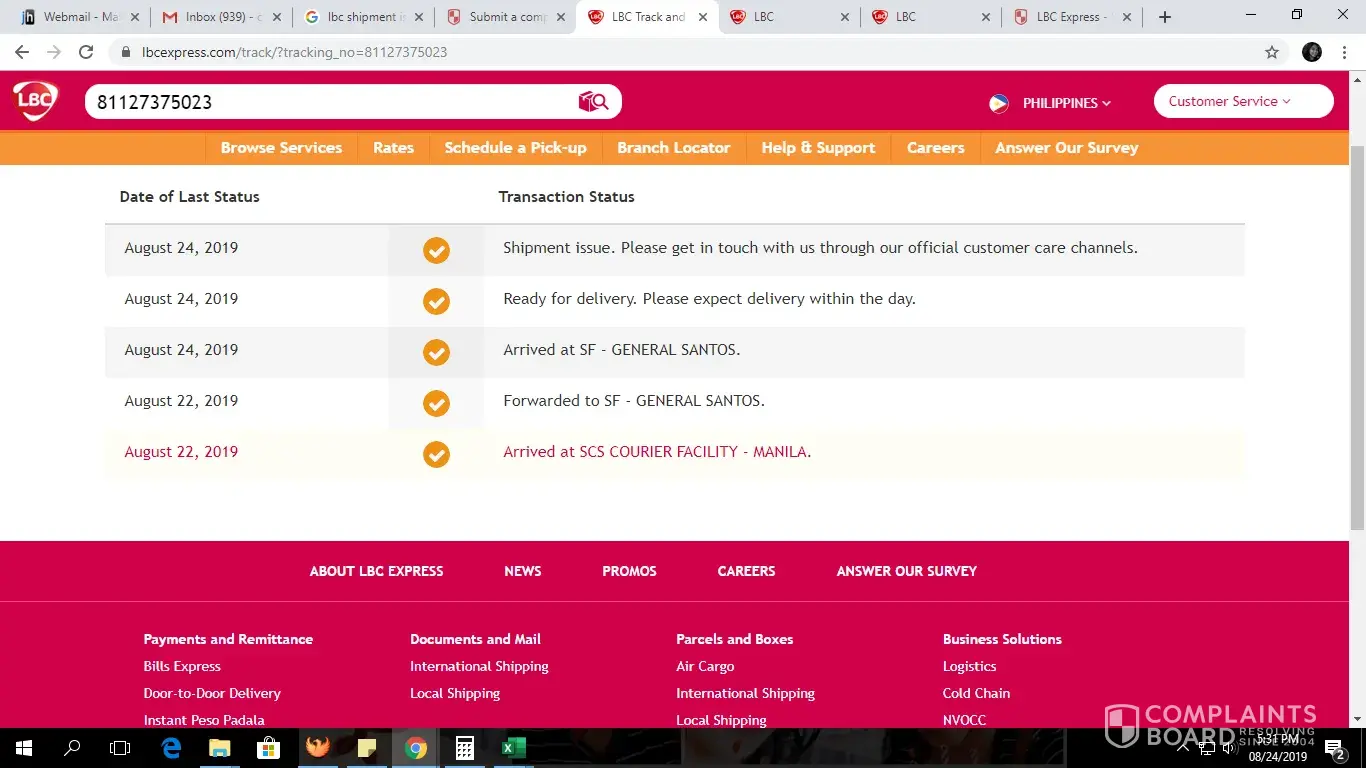Click the browser forward arrow
Image resolution: width=1366 pixels, height=768 pixels.
point(54,52)
